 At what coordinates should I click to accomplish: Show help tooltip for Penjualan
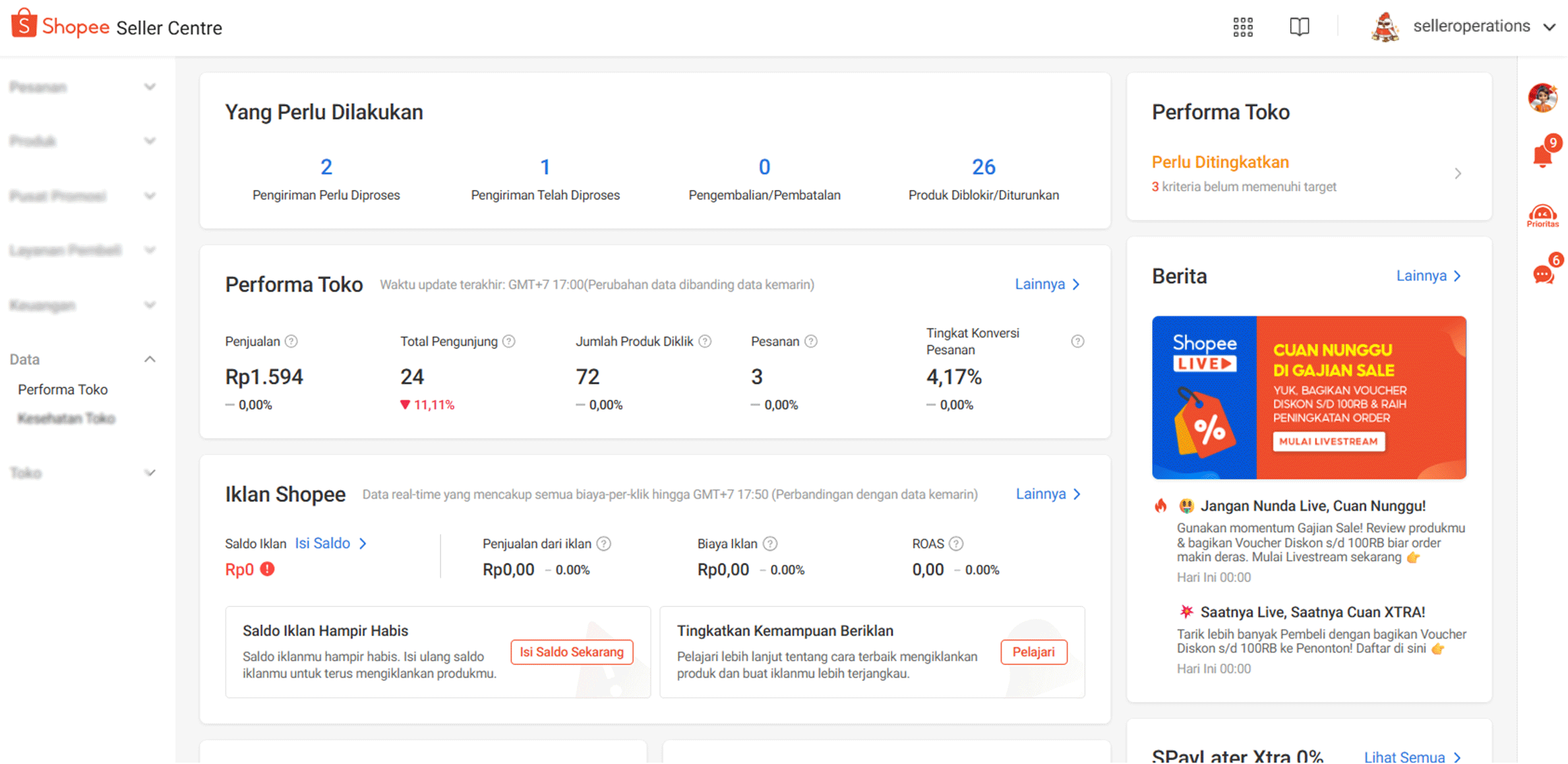291,341
